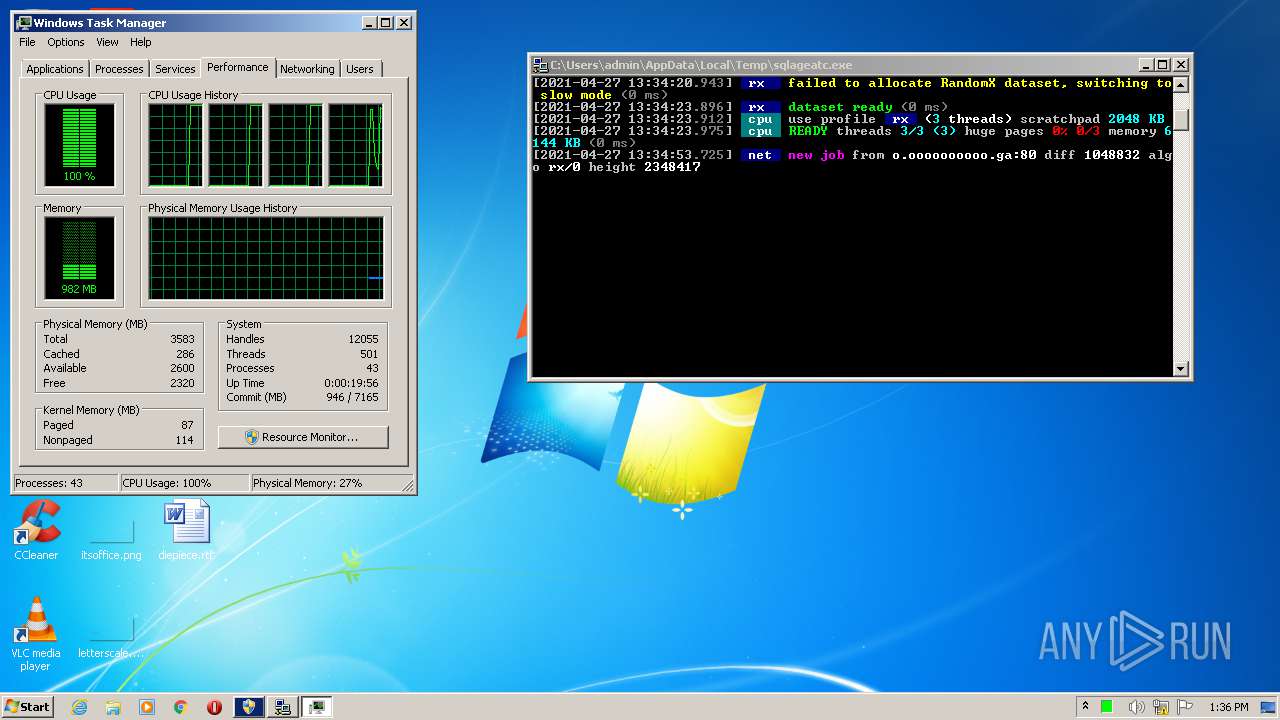
Task: Launch Google Chrome from taskbar
Action: coord(181,707)
